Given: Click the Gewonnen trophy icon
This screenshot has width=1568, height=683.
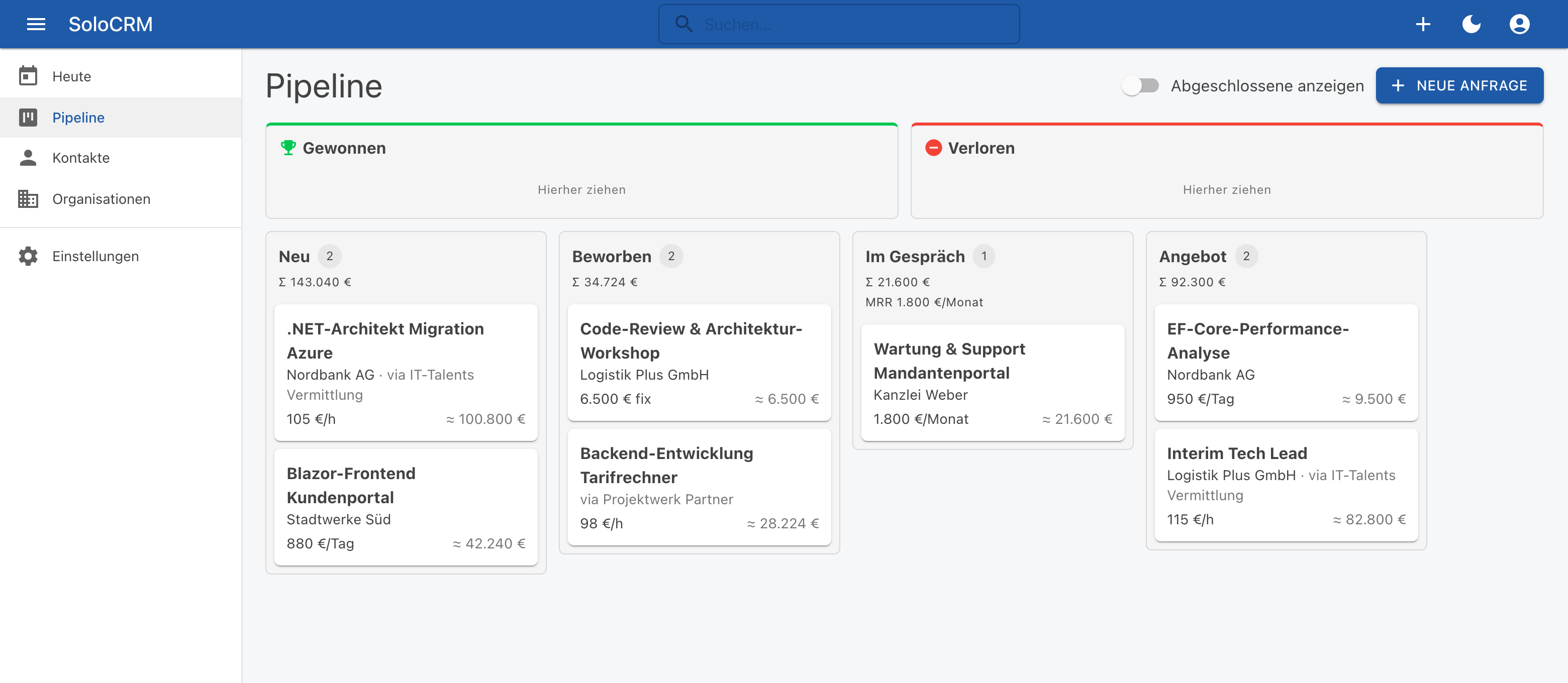Looking at the screenshot, I should (288, 148).
